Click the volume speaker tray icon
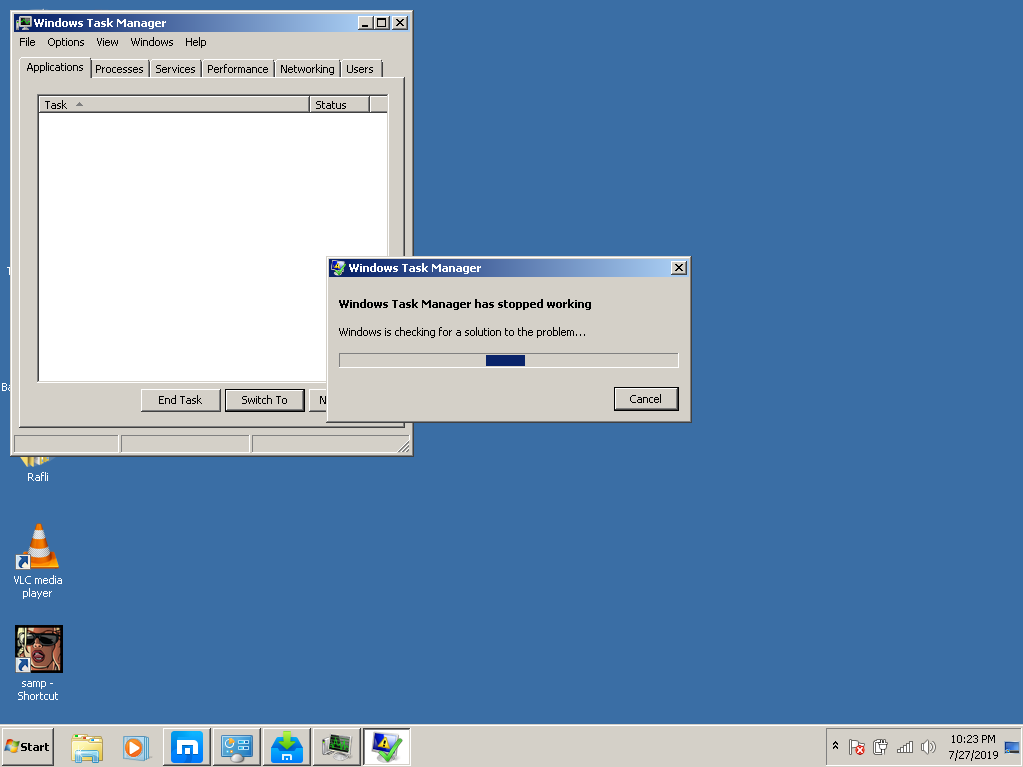The width and height of the screenshot is (1023, 767). coord(928,747)
